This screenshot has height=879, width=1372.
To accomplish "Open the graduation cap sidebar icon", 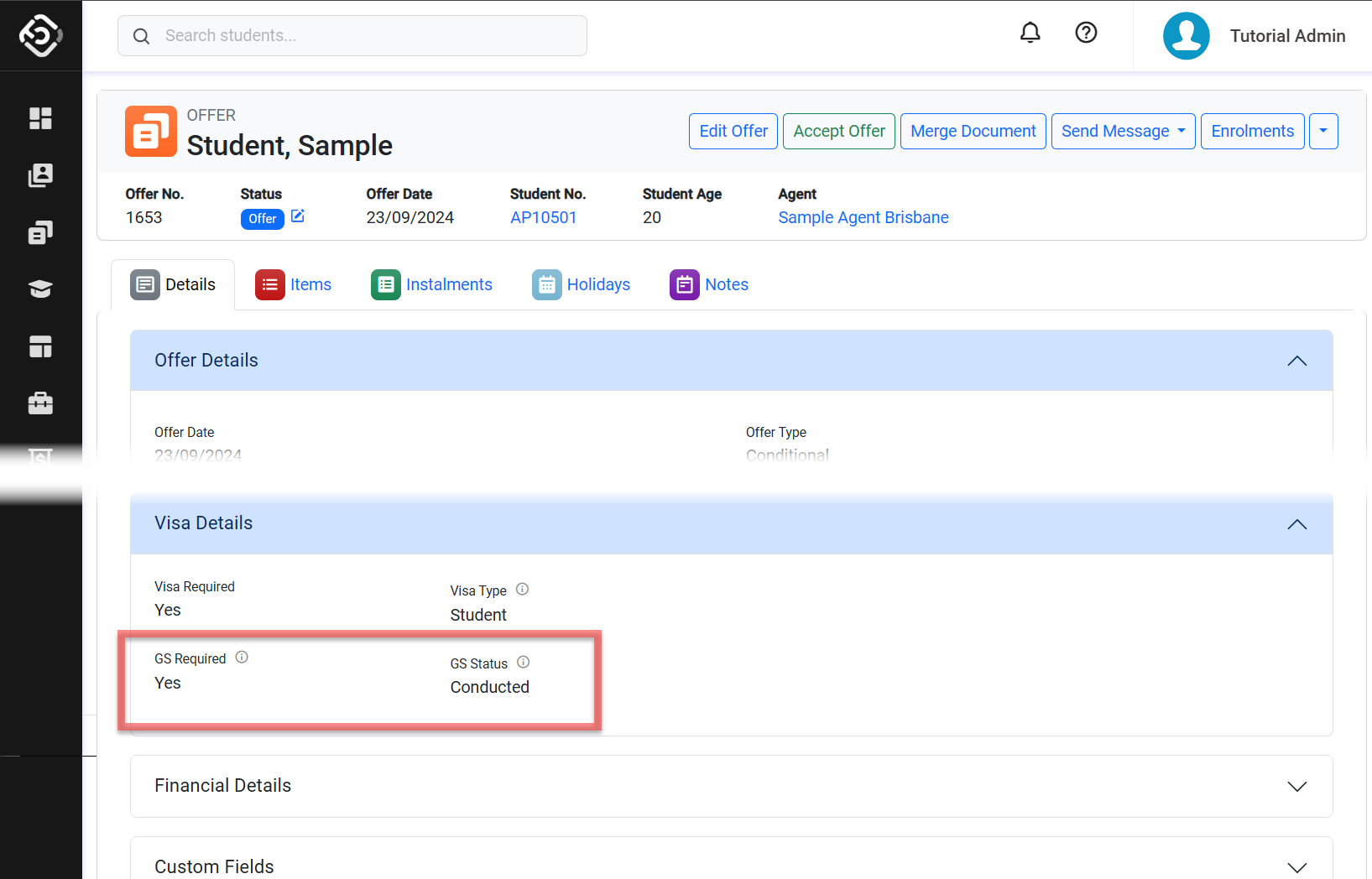I will click(x=40, y=289).
